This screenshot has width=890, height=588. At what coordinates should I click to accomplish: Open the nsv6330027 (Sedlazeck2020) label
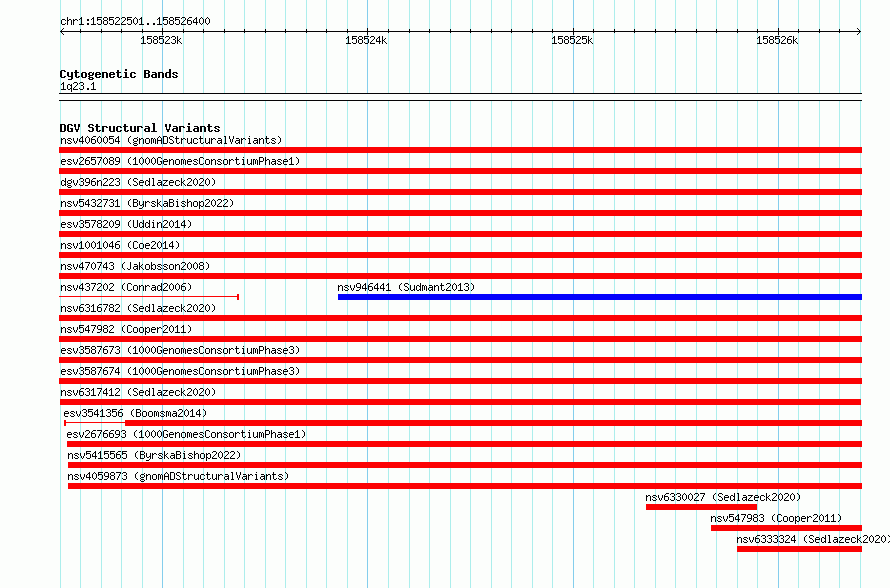723,497
